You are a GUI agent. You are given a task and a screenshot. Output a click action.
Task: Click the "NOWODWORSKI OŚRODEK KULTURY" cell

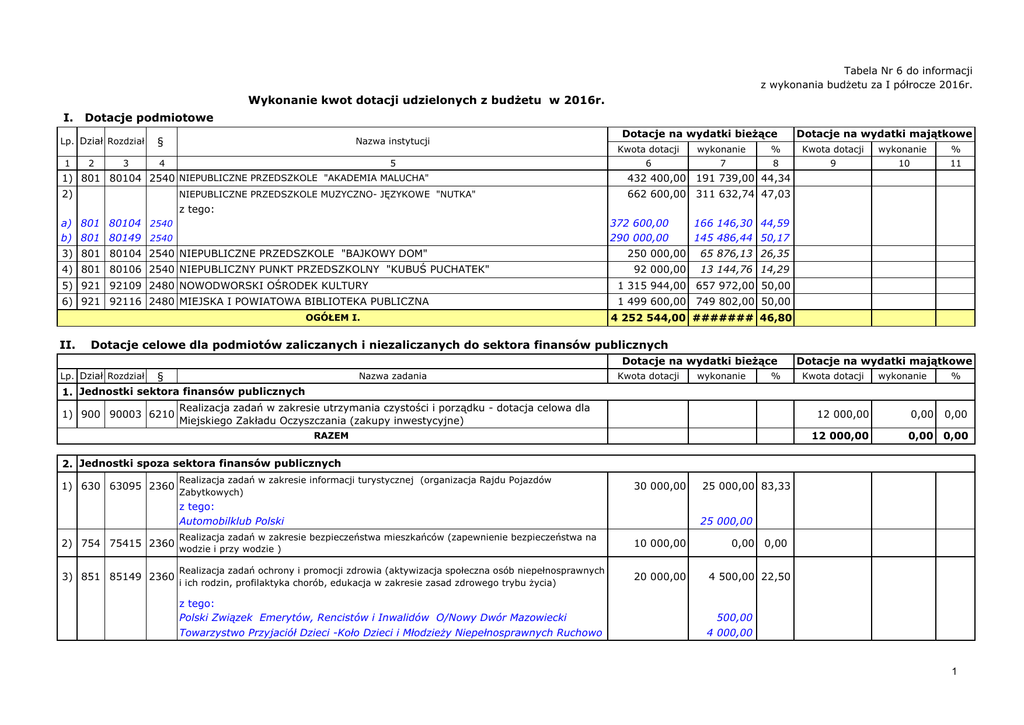[274, 285]
